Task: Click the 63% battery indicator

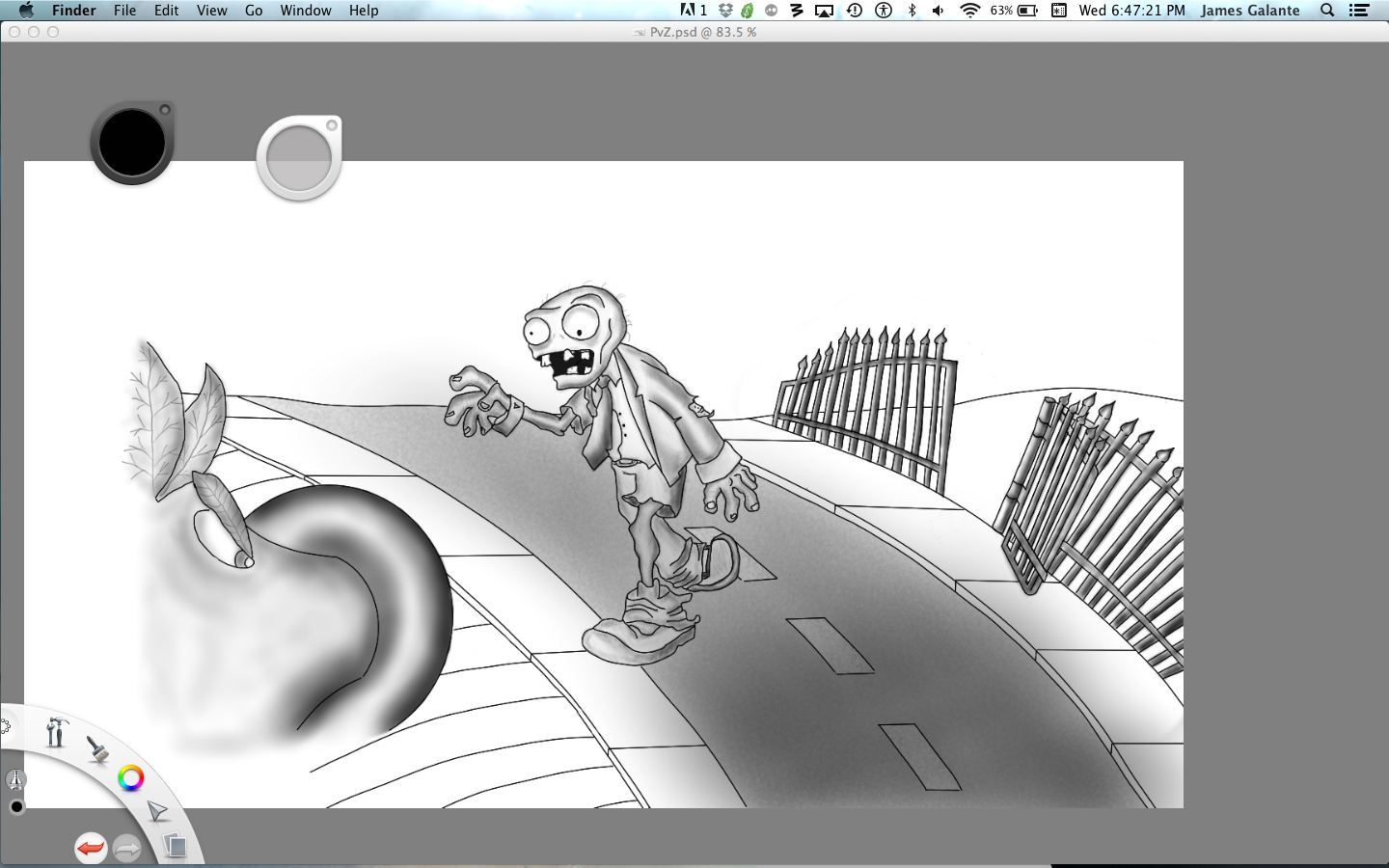Action: pos(1014,11)
